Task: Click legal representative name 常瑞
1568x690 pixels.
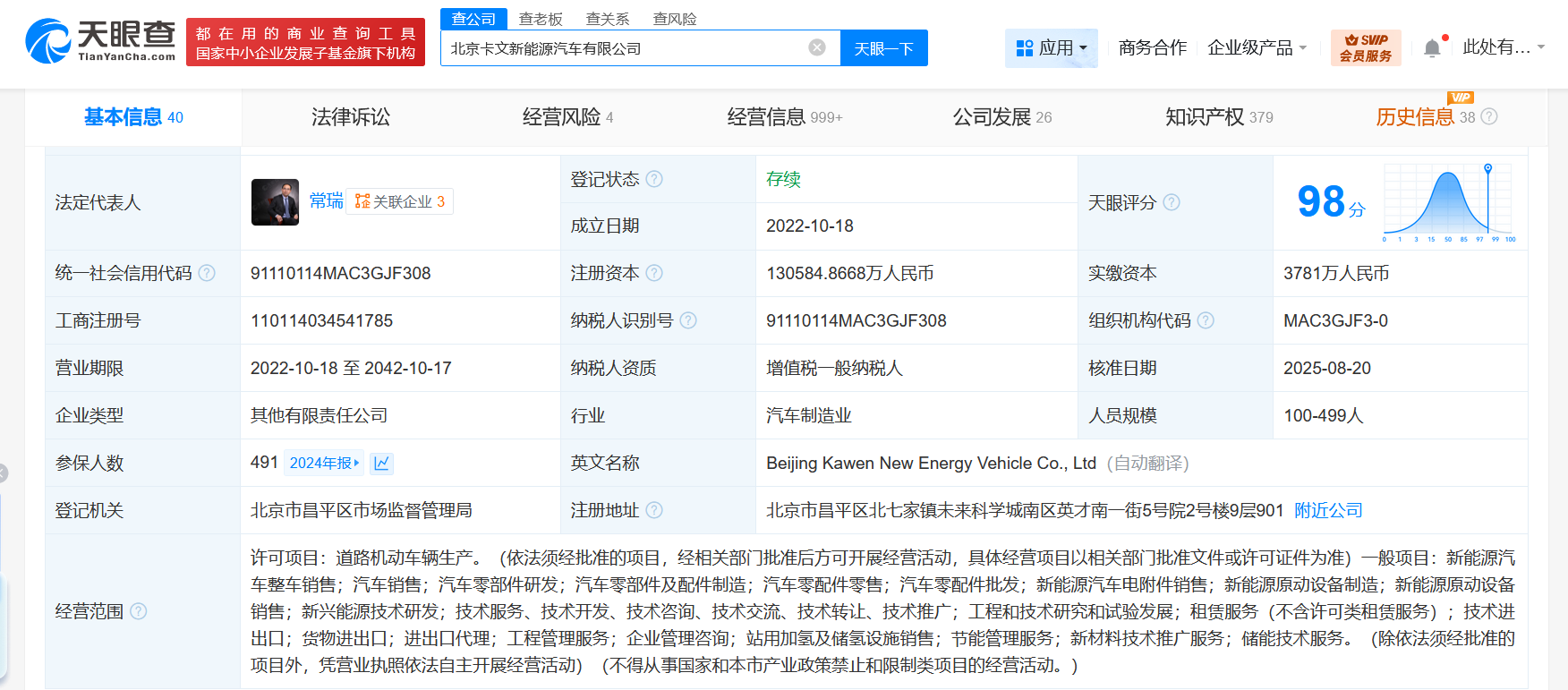Action: (x=326, y=200)
